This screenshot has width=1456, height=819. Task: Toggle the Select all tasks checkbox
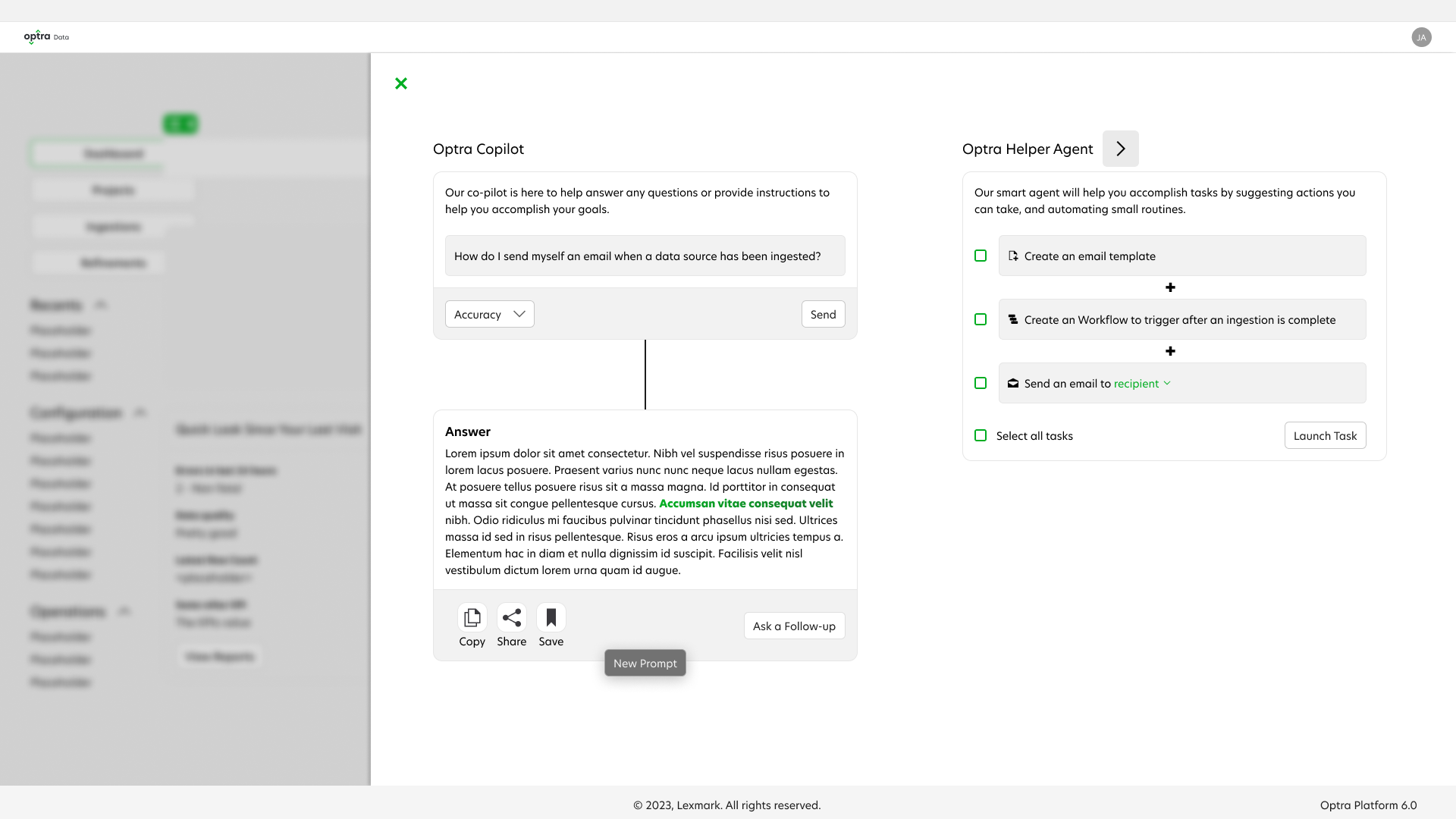click(981, 436)
